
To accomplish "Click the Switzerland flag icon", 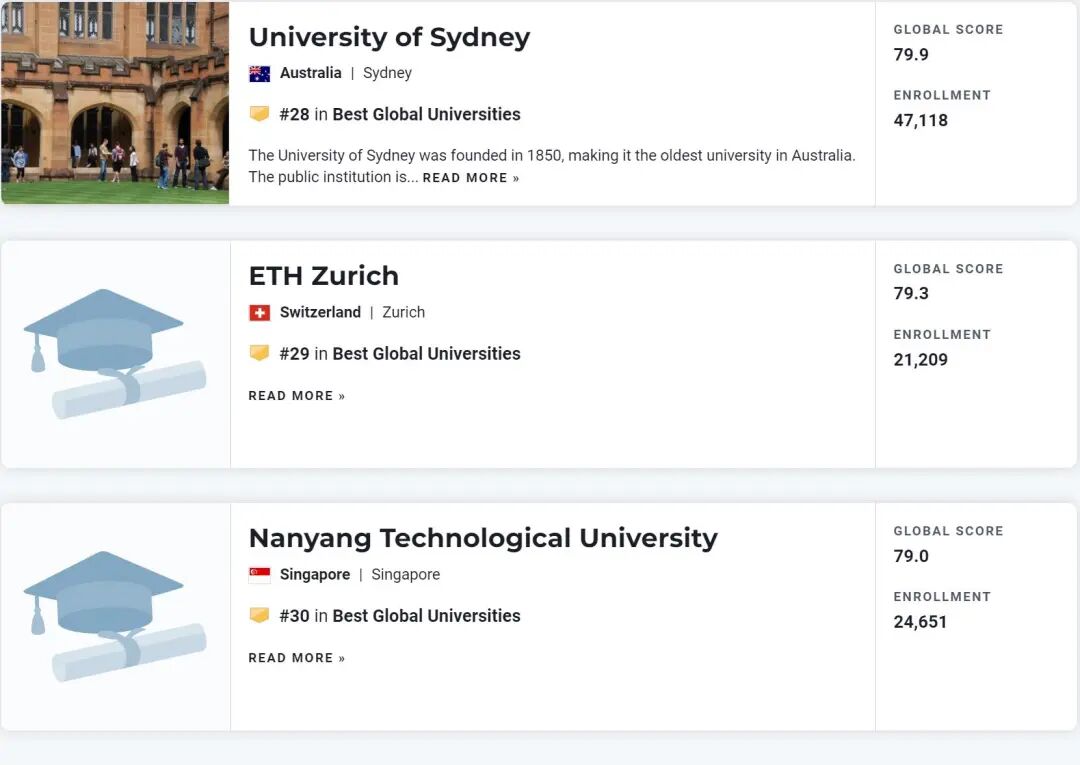I will click(259, 313).
